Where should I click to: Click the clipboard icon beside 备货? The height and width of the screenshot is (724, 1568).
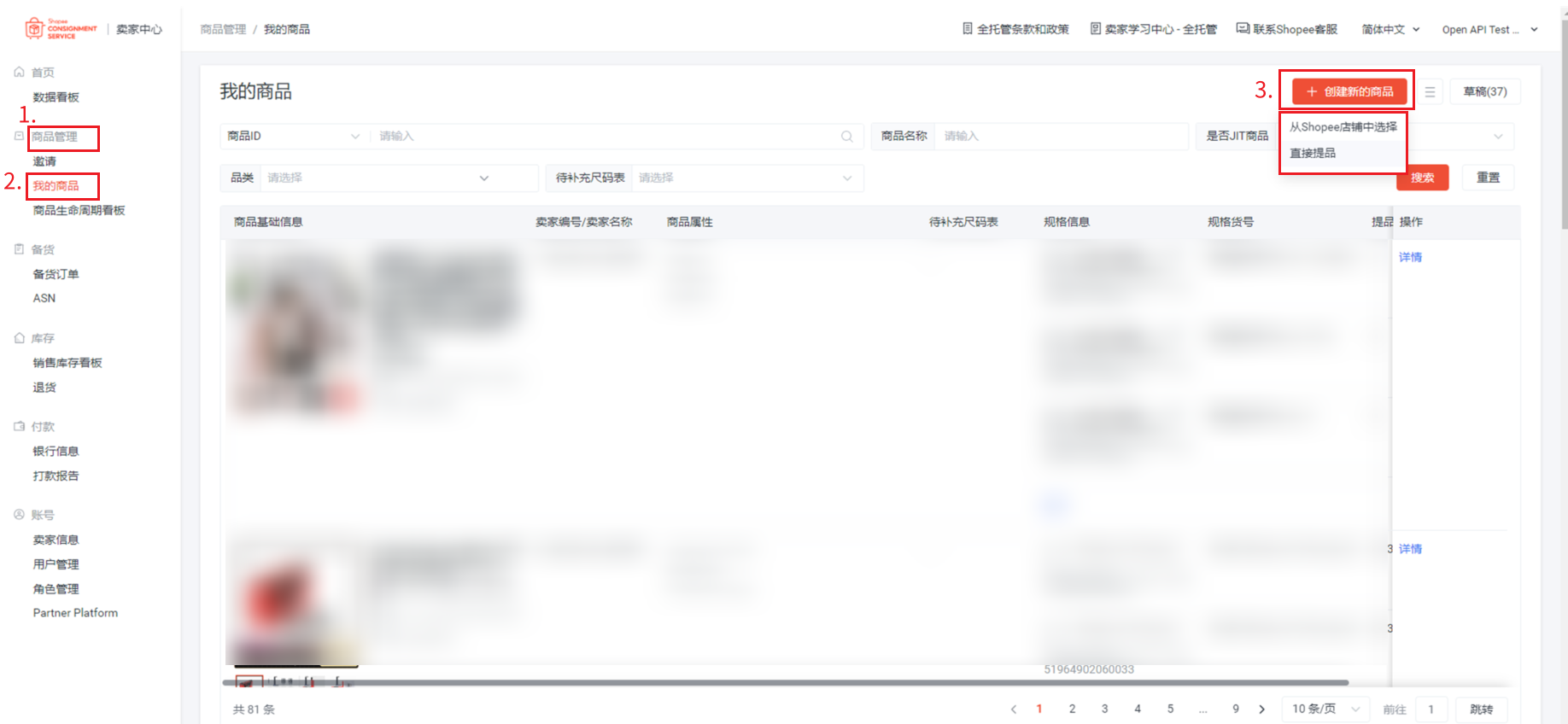pos(19,249)
